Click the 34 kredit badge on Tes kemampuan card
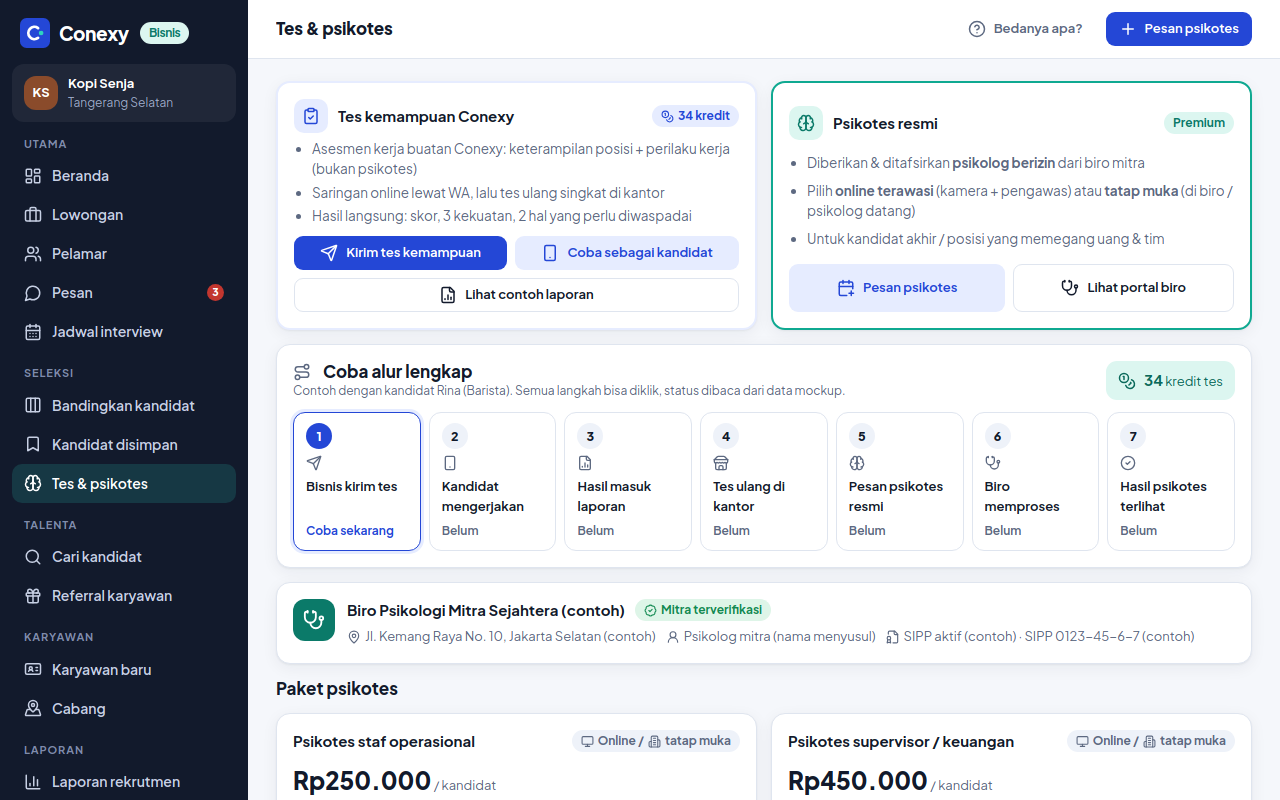1280x800 pixels. [695, 116]
